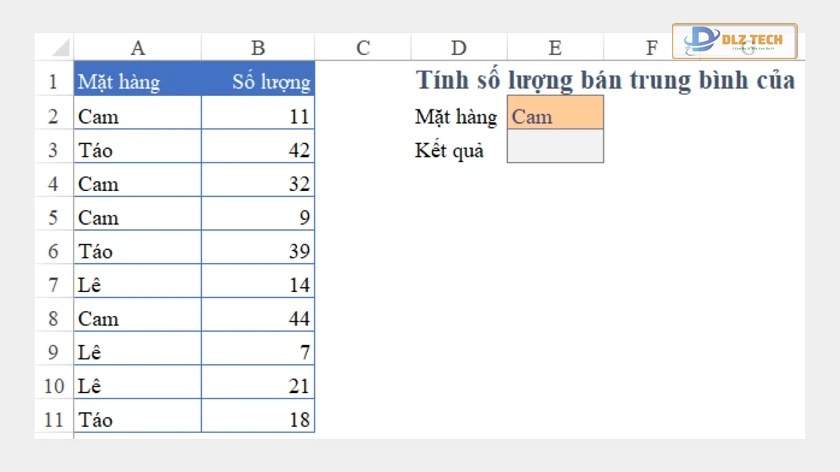Select row 11 header
Screen dimensions: 840x472
(x=54, y=419)
